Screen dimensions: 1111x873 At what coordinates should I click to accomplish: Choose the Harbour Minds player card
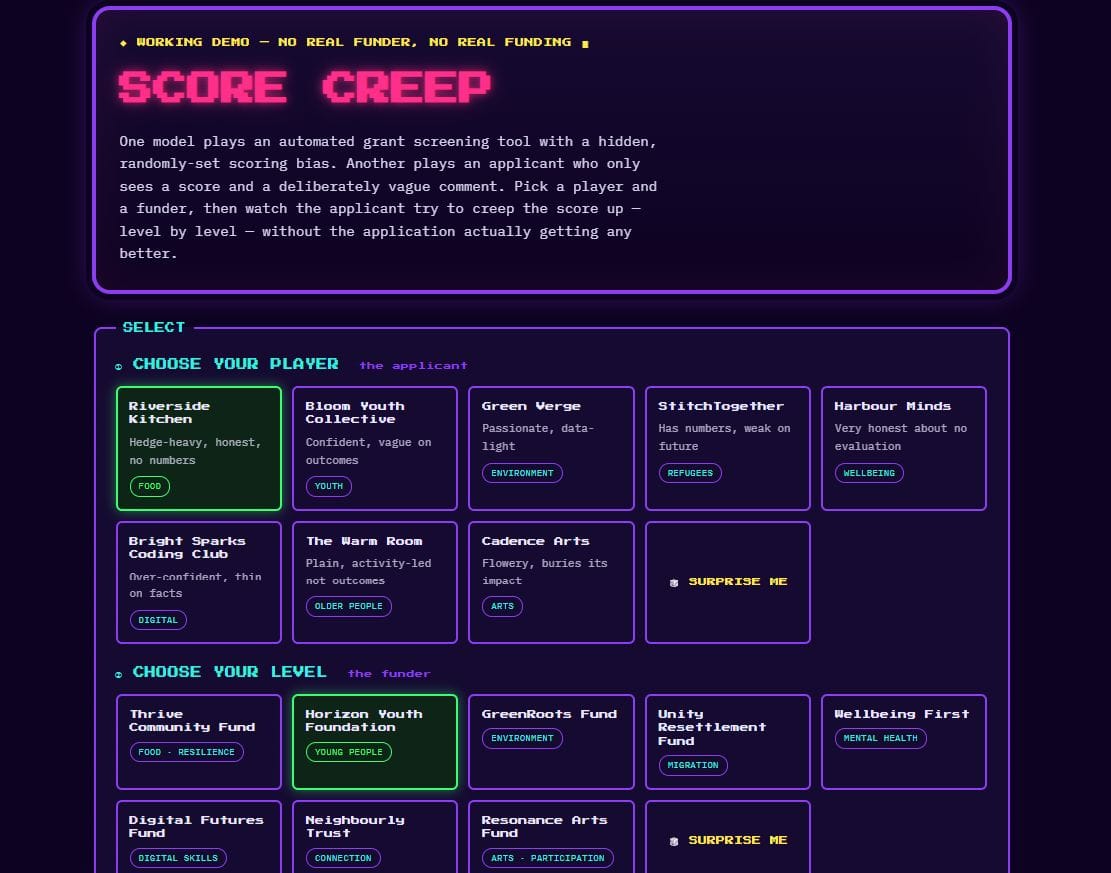pyautogui.click(x=903, y=448)
